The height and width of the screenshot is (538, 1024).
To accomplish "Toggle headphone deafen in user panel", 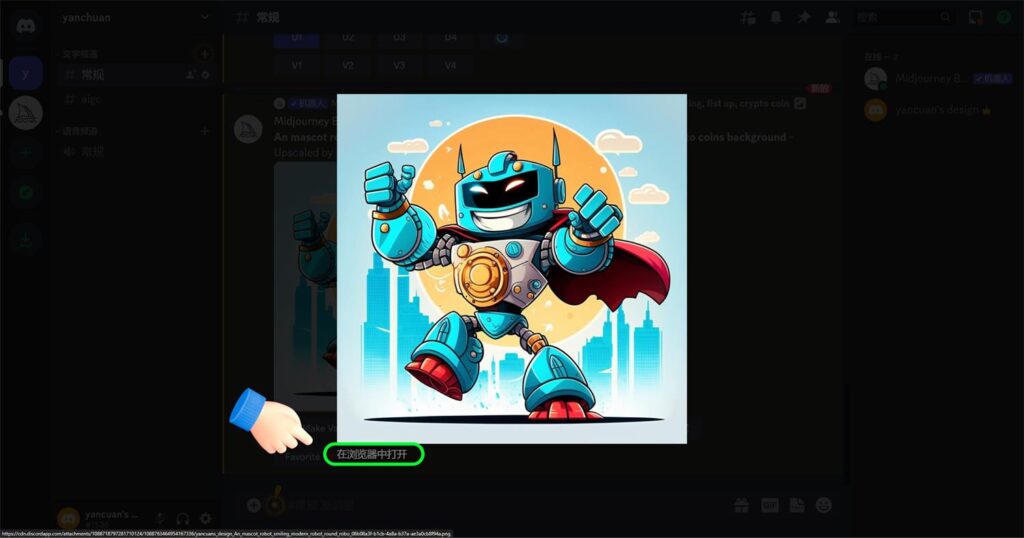I will pyautogui.click(x=183, y=518).
